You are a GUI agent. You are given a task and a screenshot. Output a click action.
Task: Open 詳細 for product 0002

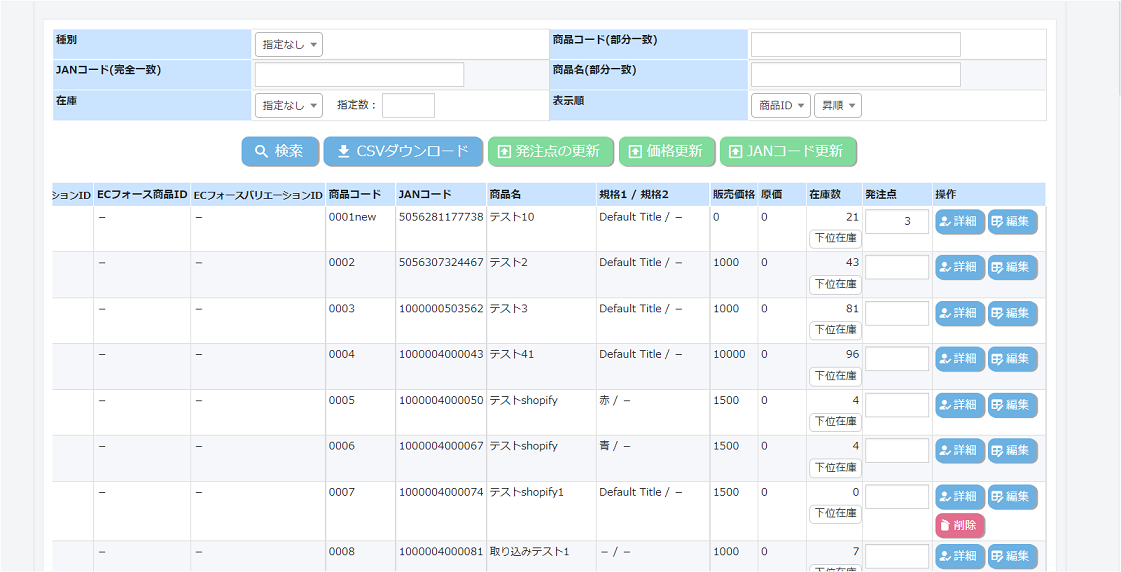click(959, 267)
